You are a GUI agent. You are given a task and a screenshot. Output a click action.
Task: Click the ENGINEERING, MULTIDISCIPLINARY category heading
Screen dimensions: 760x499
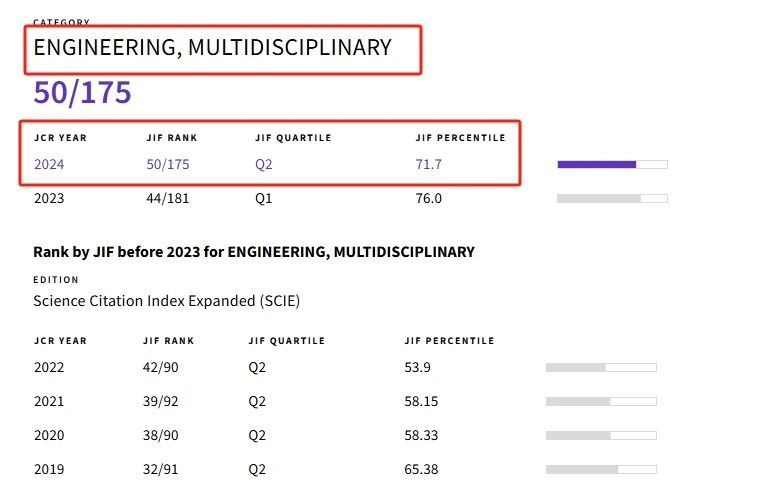coord(212,47)
